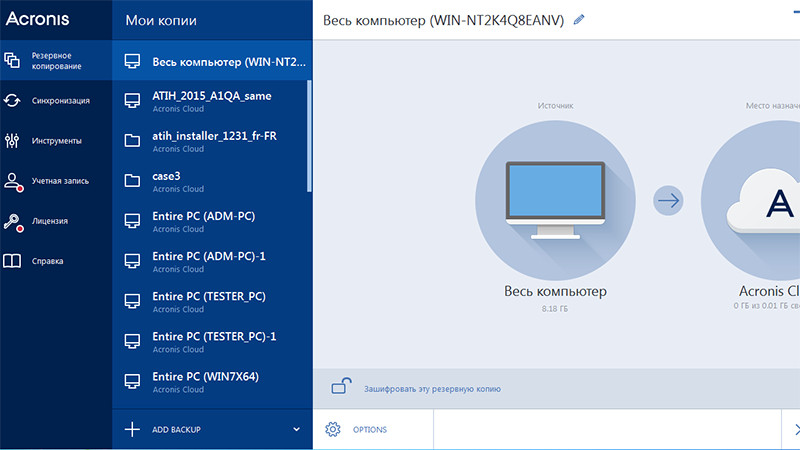This screenshot has height=450, width=800.
Task: Select atih_installer_1231_fr-FR backup entry
Action: point(209,141)
